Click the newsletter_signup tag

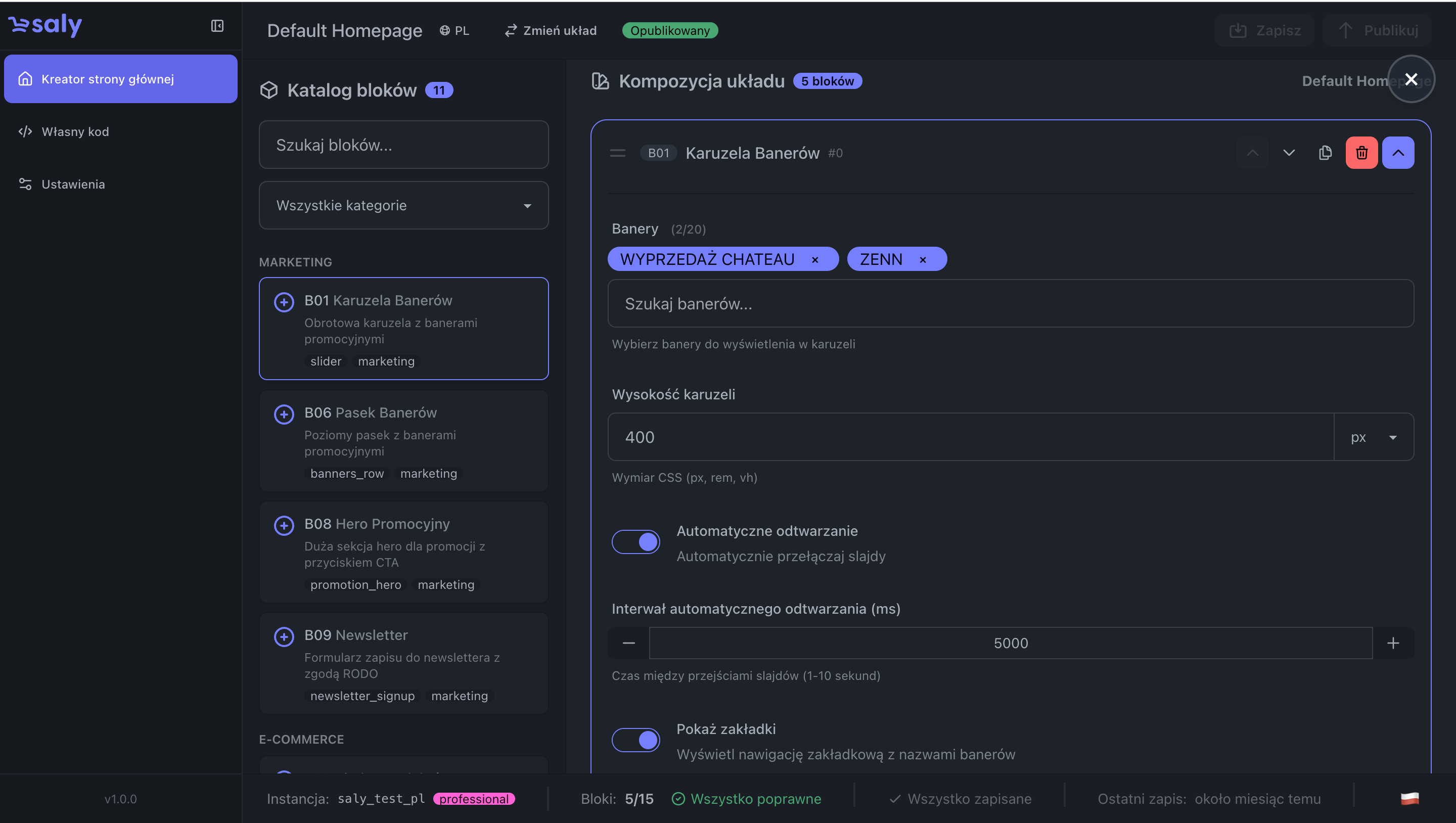(362, 696)
